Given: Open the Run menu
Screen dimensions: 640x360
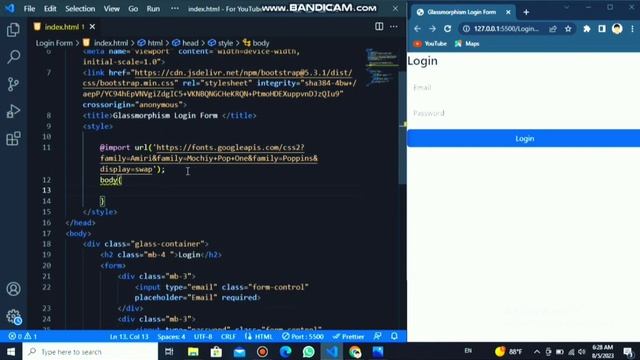Looking at the screenshot, I should (153, 9).
